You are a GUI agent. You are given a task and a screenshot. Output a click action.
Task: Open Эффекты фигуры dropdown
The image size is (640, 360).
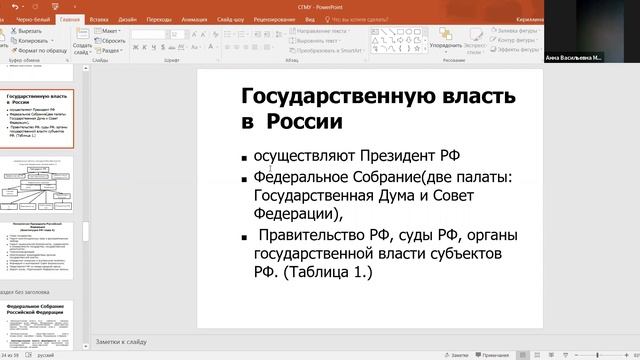pos(516,49)
